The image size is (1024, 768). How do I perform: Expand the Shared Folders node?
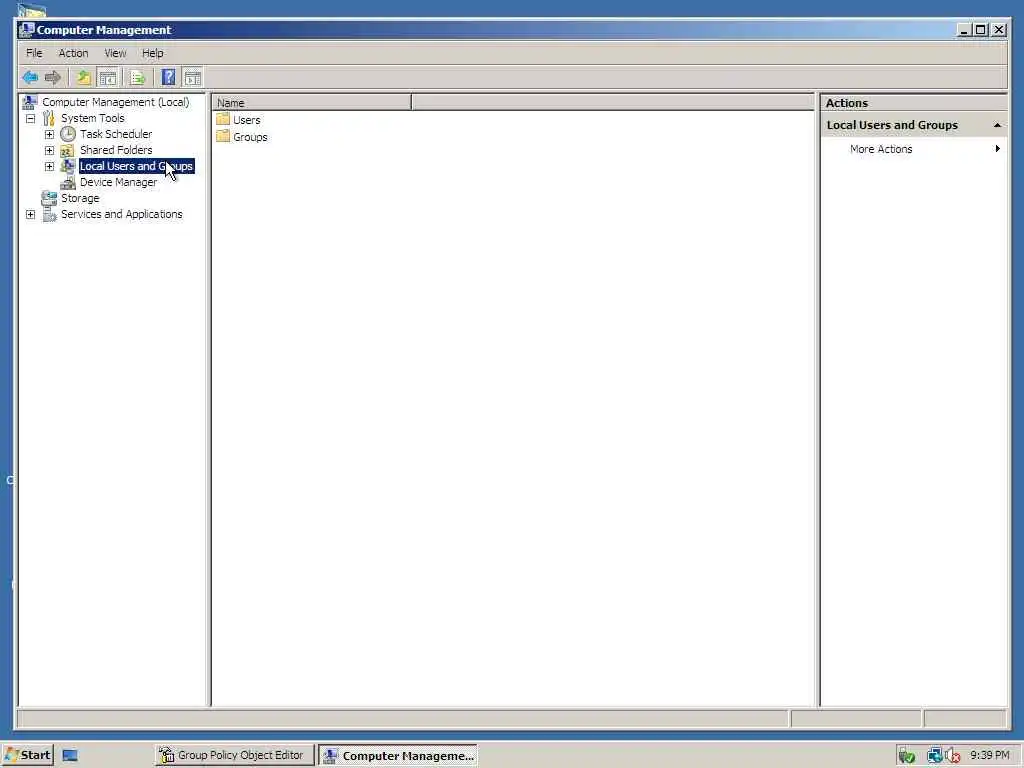tap(49, 150)
